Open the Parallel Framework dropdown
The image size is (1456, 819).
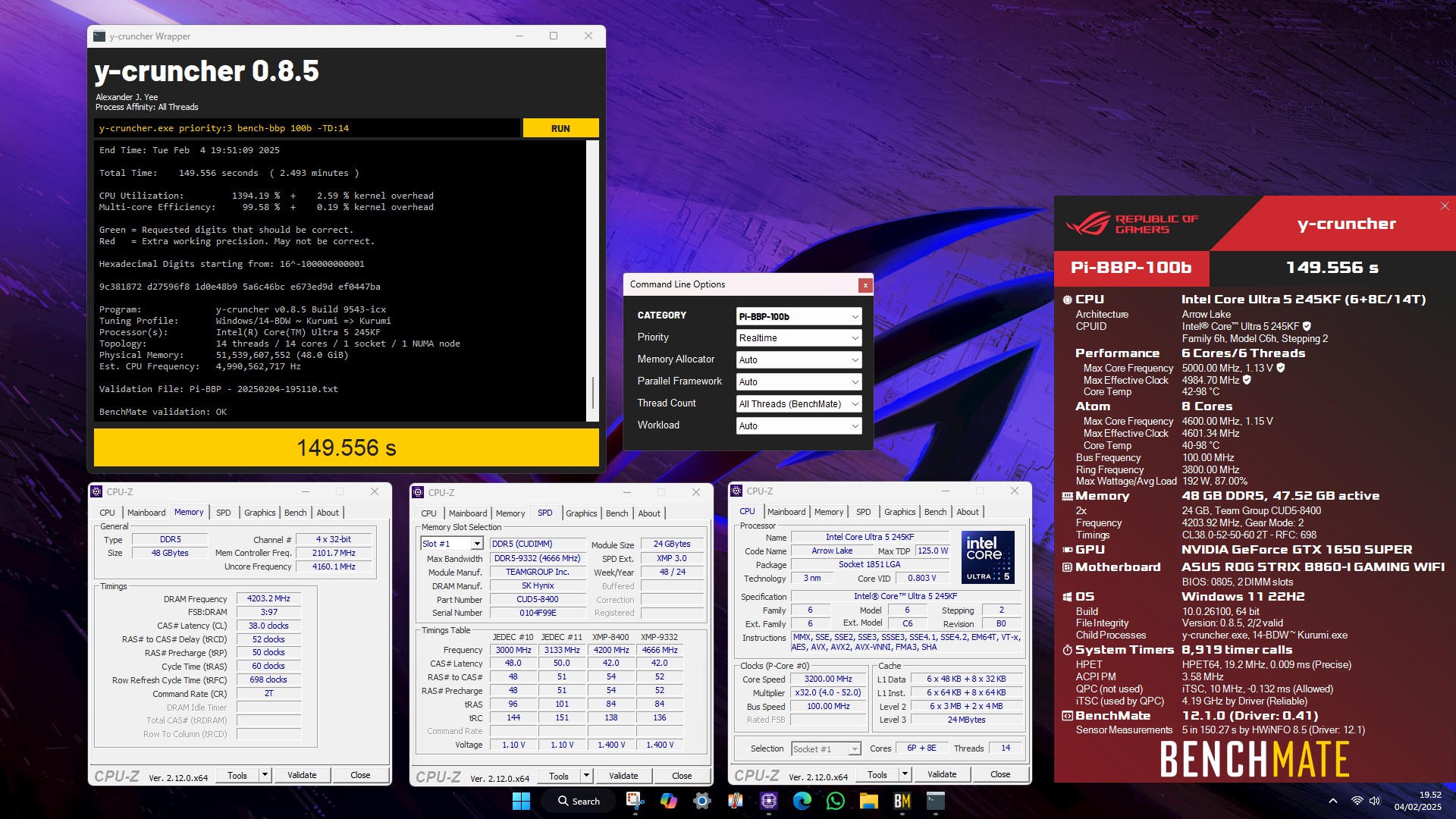pyautogui.click(x=799, y=382)
